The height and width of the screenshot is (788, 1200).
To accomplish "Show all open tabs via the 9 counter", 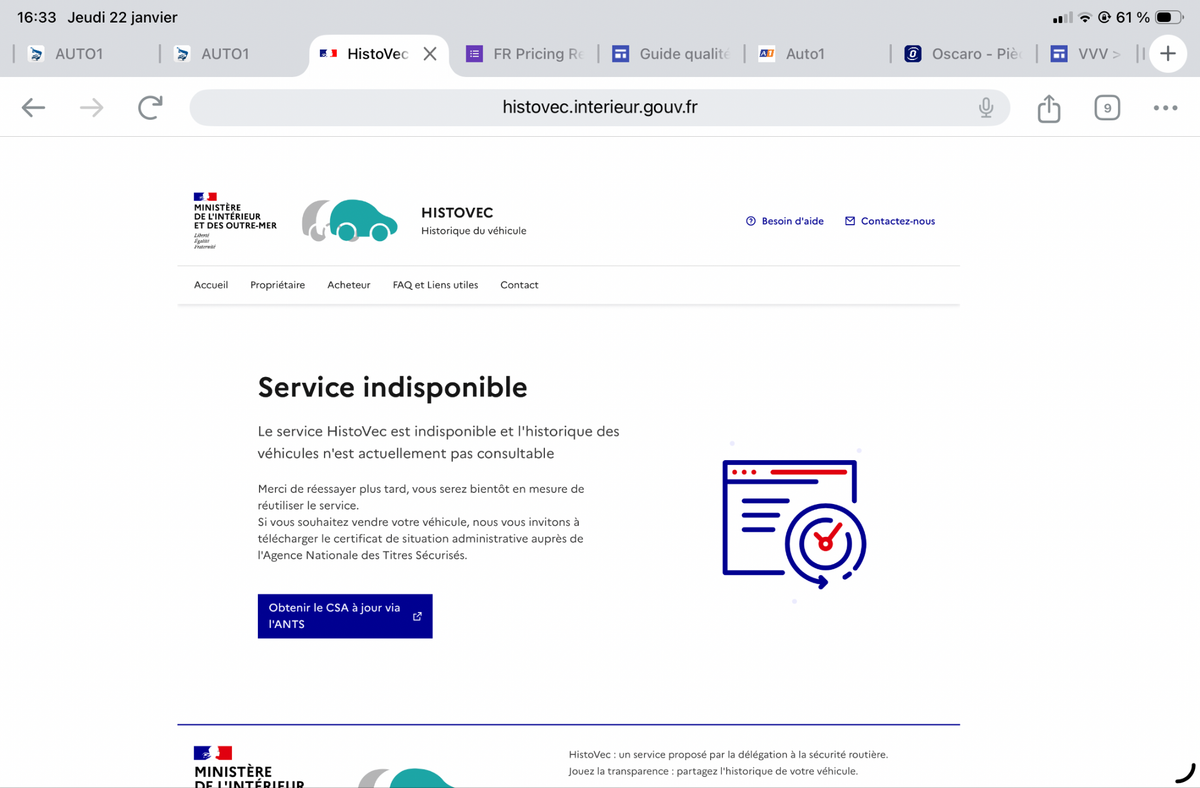I will pos(1106,108).
